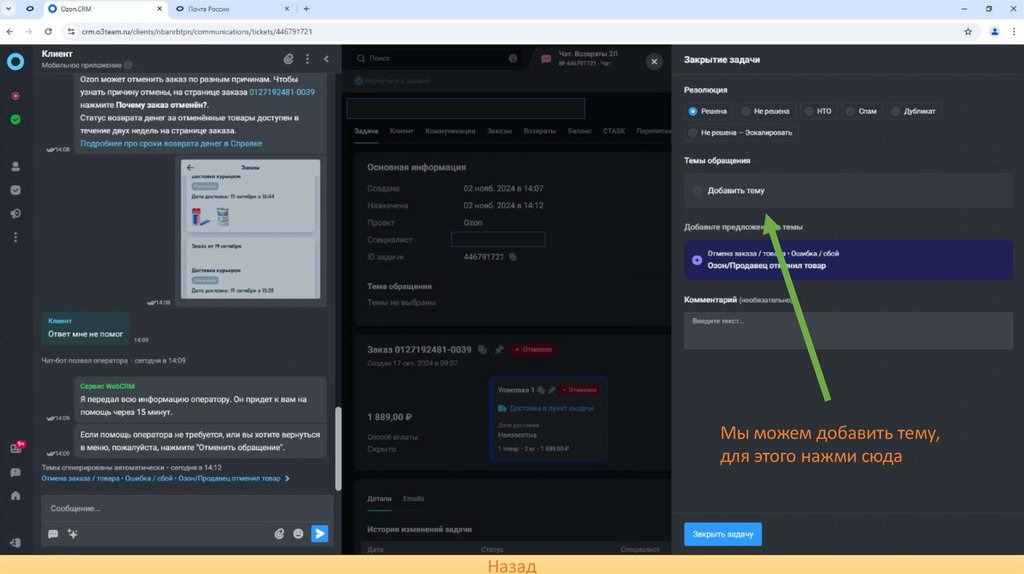Select the Не решена resolution
This screenshot has height=574, width=1024.
click(x=765, y=112)
